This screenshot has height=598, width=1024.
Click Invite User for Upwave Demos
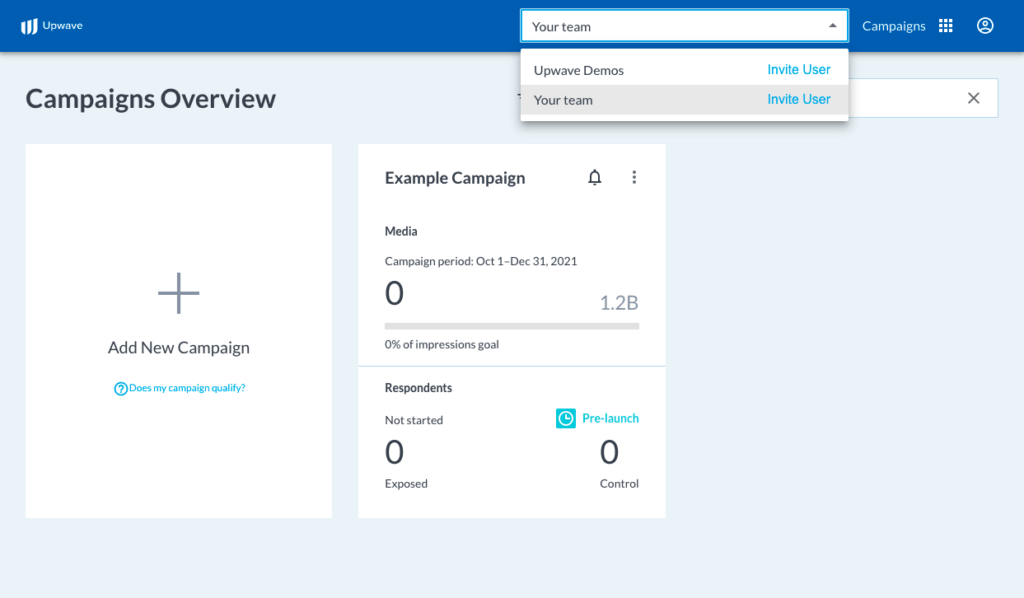[799, 69]
